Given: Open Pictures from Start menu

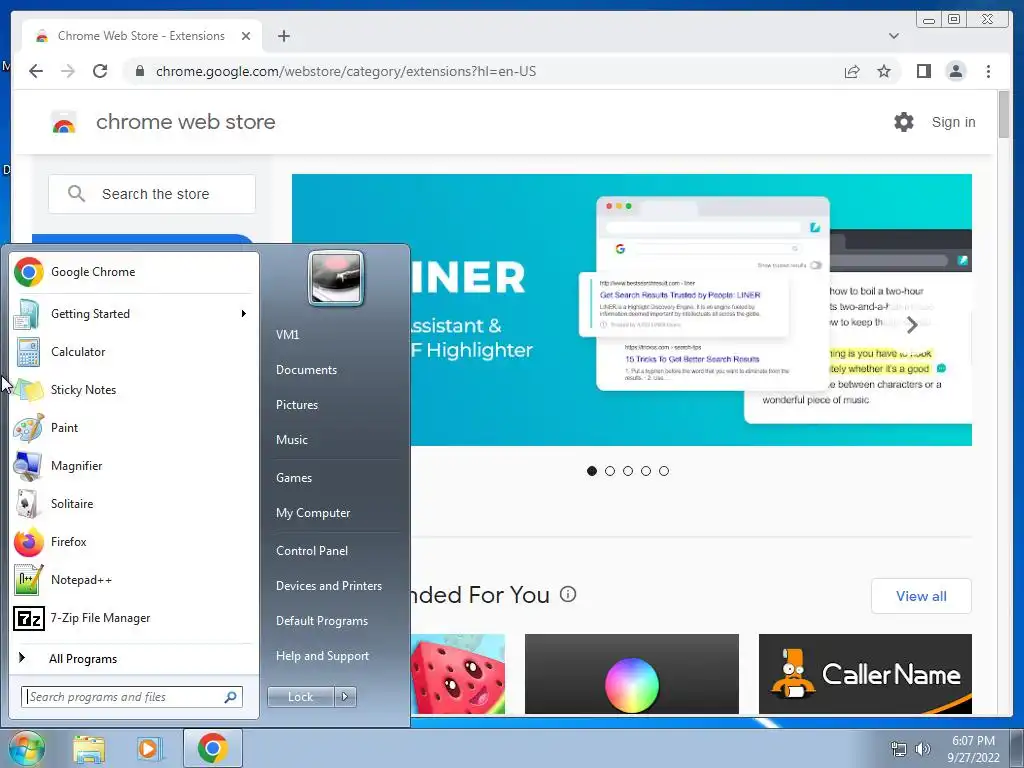Looking at the screenshot, I should click(x=296, y=405).
